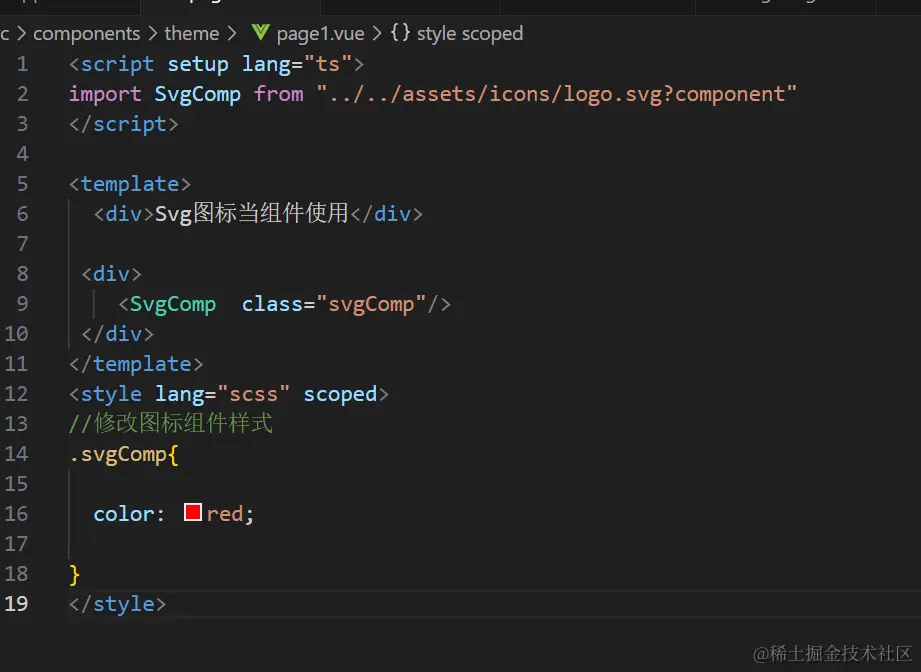Click the 'setup' attribute in script tag
Image resolution: width=921 pixels, height=672 pixels.
click(x=198, y=64)
